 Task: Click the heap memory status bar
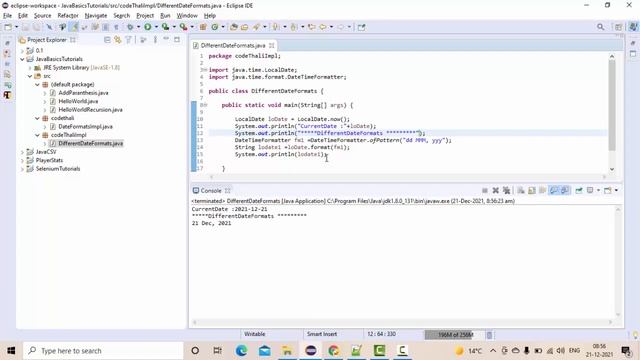pos(454,335)
